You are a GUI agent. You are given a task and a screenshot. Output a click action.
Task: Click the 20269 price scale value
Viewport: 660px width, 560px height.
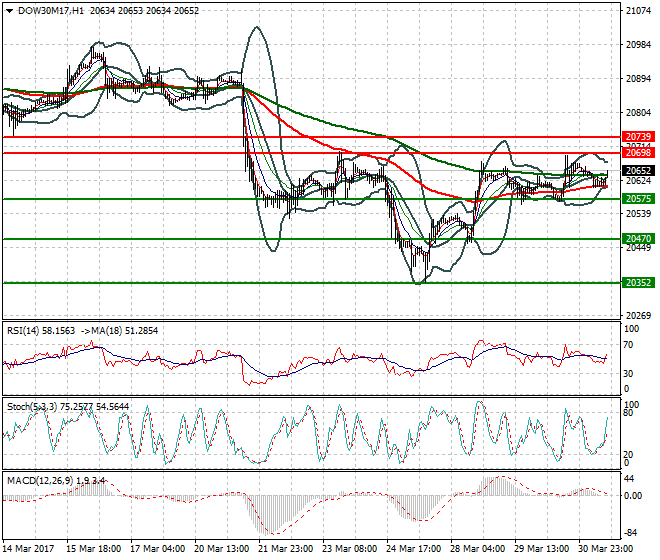coord(638,315)
